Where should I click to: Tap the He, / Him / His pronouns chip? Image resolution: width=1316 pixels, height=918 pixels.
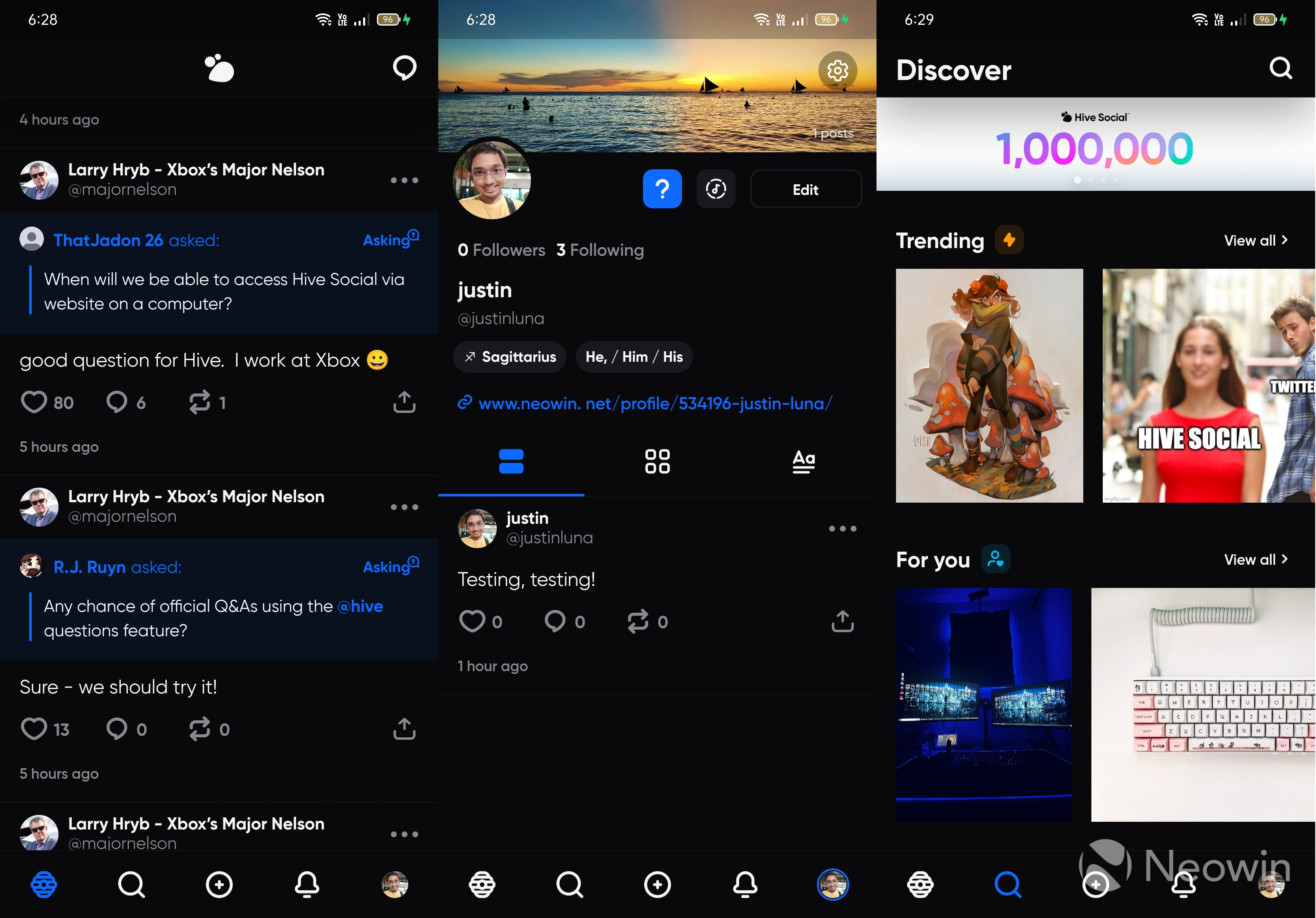(x=634, y=356)
